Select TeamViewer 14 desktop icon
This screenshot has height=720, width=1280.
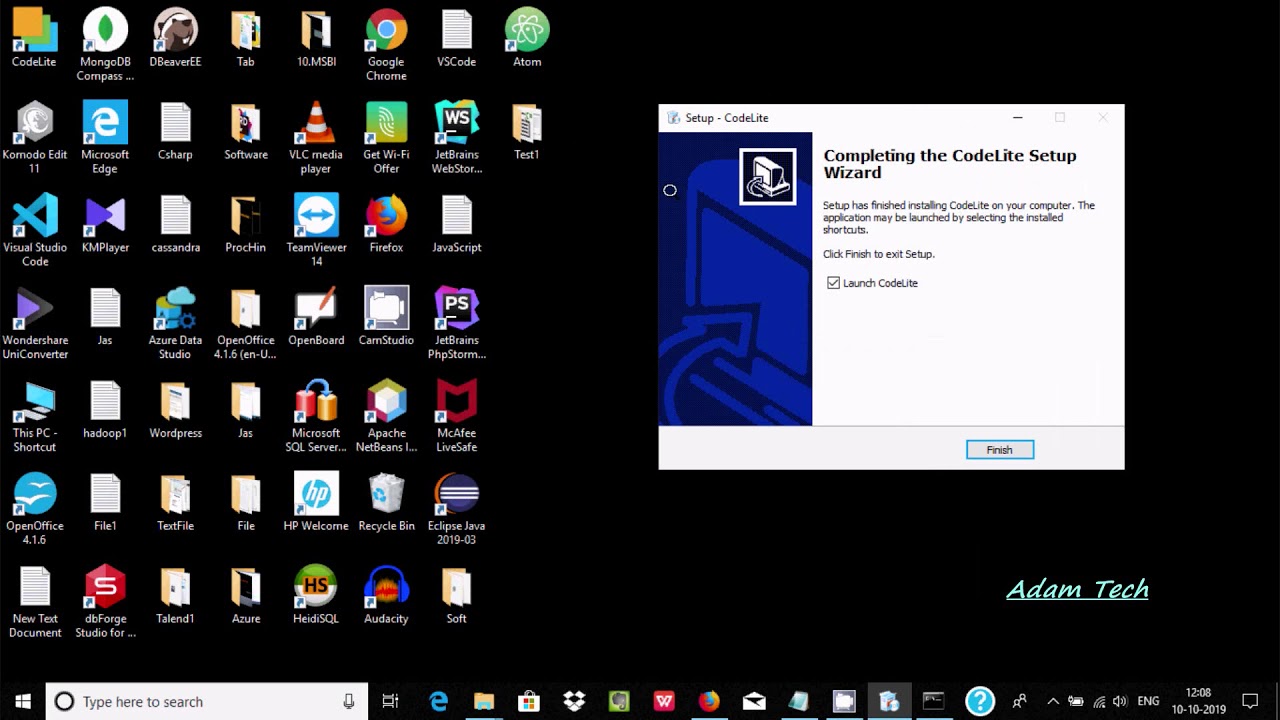316,231
